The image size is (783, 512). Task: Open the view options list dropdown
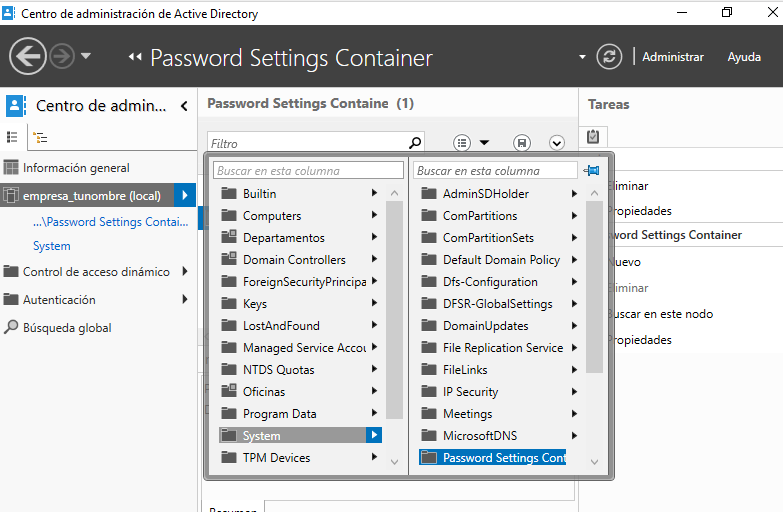(x=471, y=143)
